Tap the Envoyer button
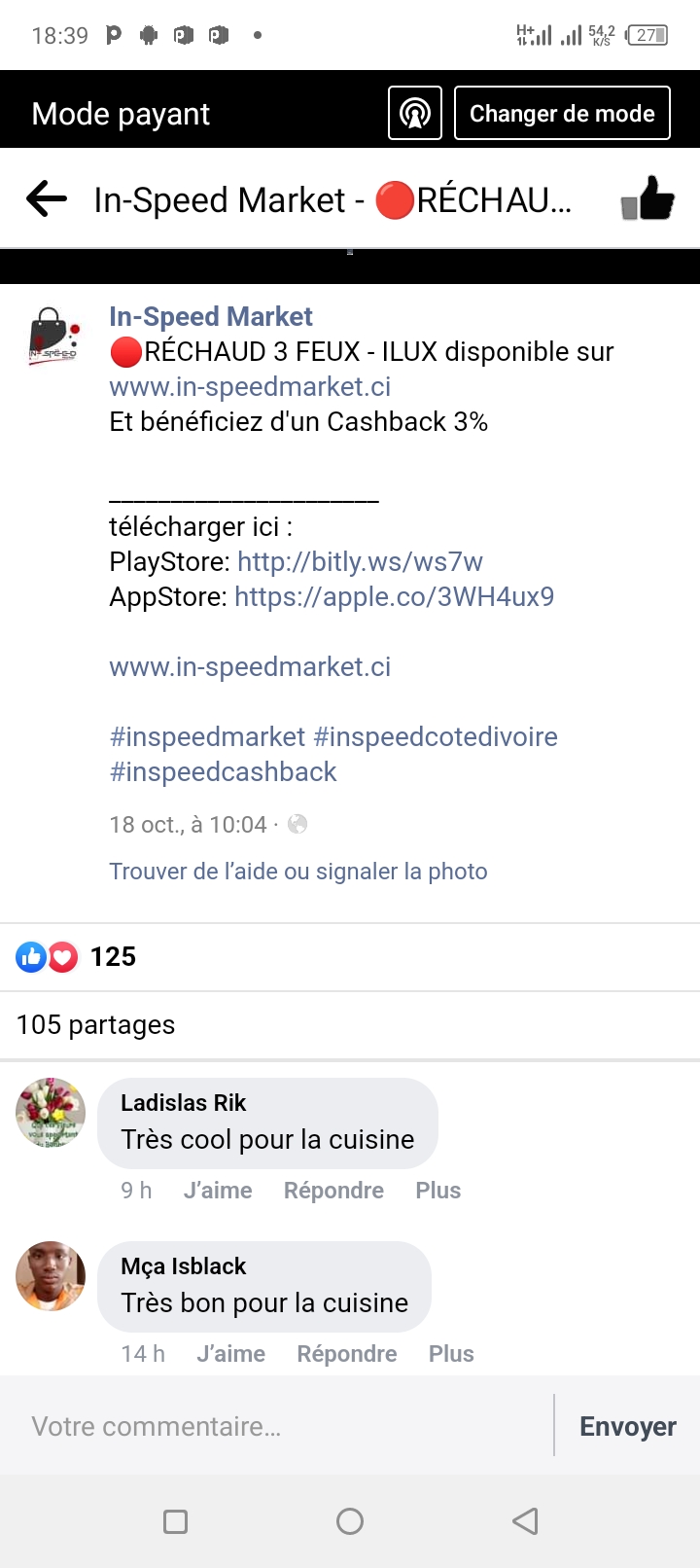The width and height of the screenshot is (700, 1568). click(x=628, y=1426)
